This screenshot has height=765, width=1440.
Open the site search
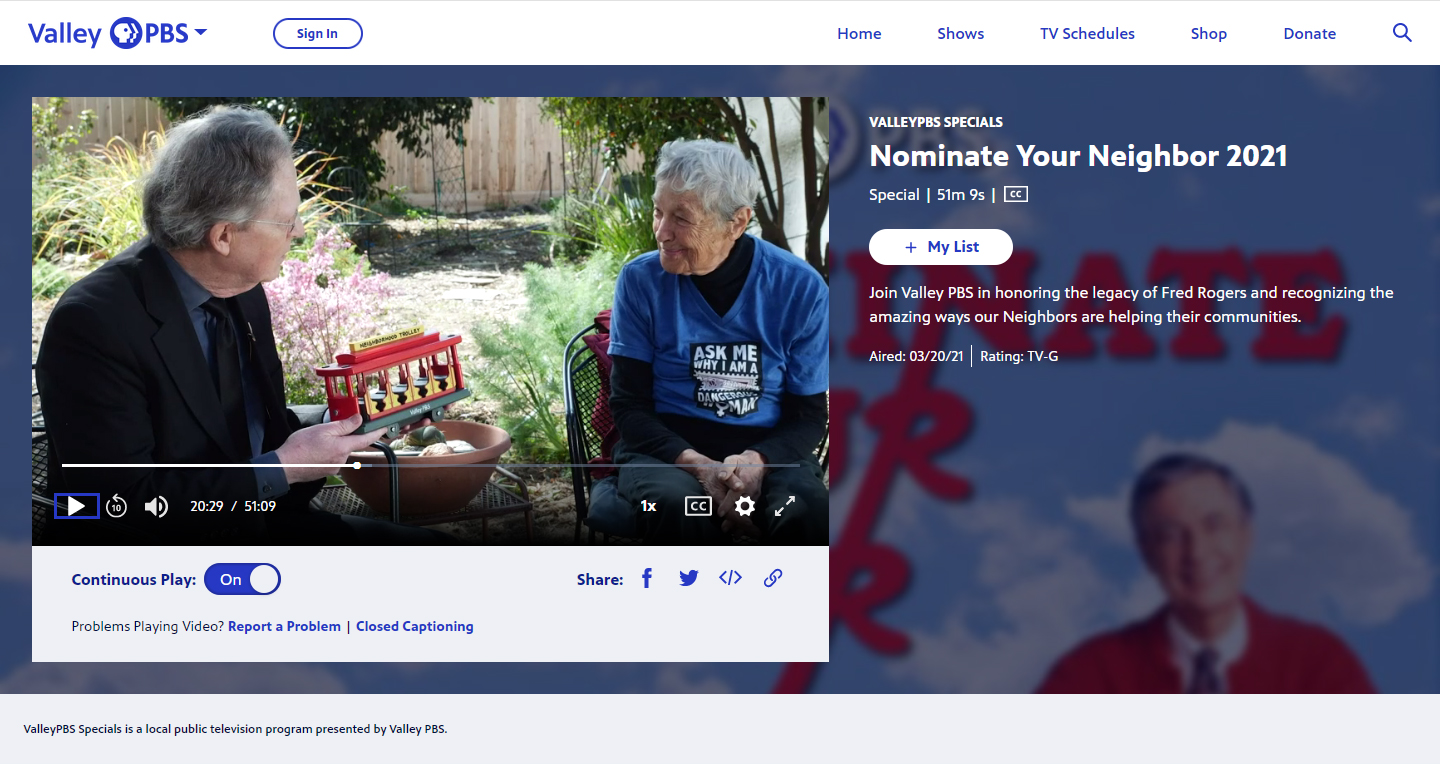(x=1402, y=33)
